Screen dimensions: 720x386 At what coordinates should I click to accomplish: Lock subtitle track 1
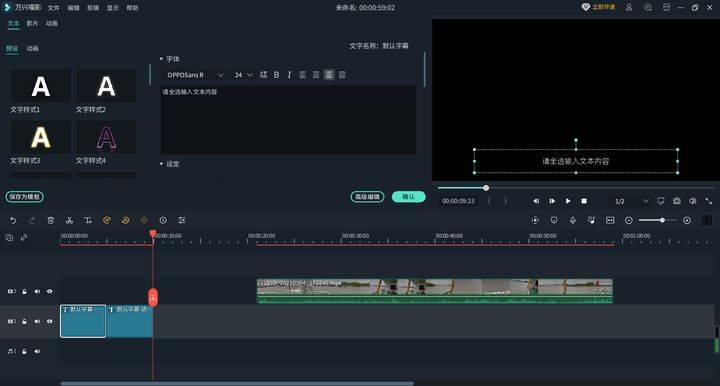point(24,321)
